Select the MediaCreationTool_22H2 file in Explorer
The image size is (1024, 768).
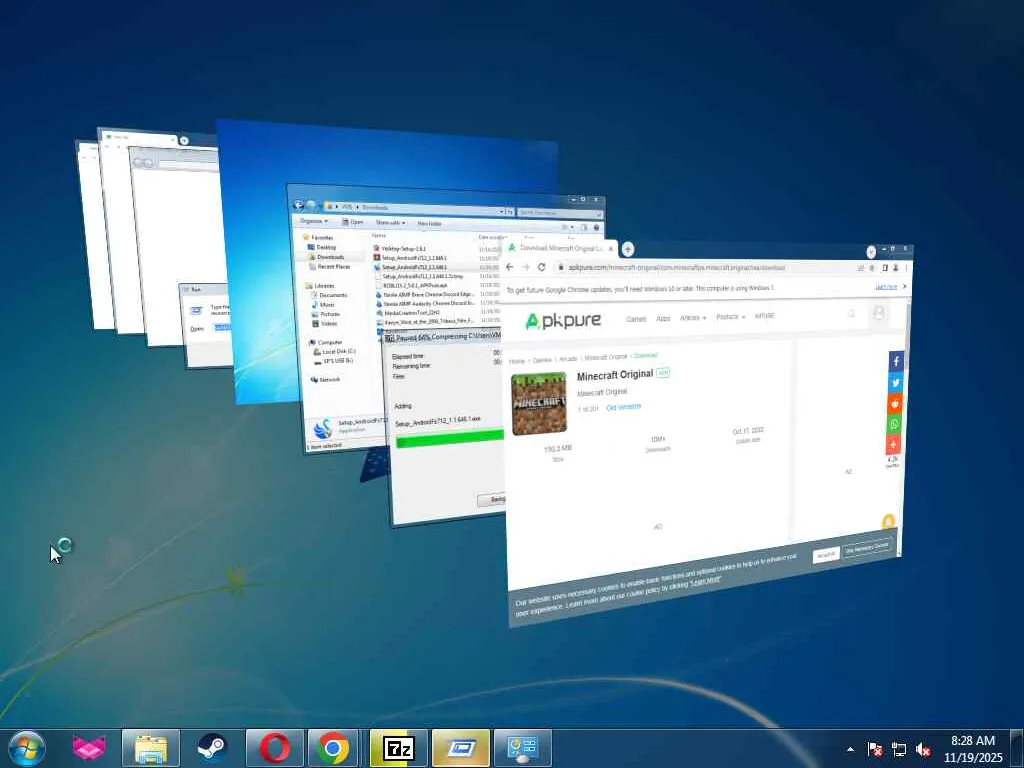pos(409,313)
